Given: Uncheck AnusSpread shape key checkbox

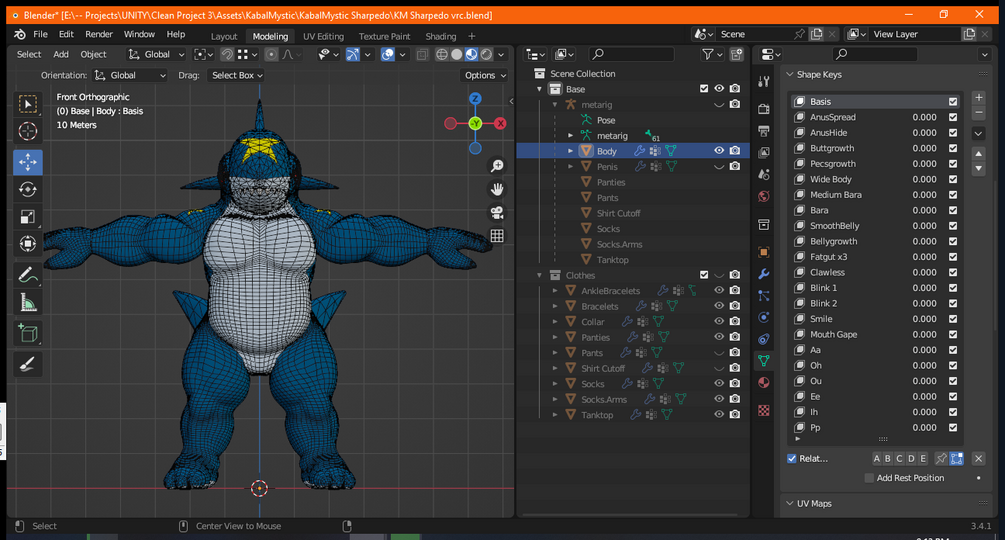Looking at the screenshot, I should (953, 117).
